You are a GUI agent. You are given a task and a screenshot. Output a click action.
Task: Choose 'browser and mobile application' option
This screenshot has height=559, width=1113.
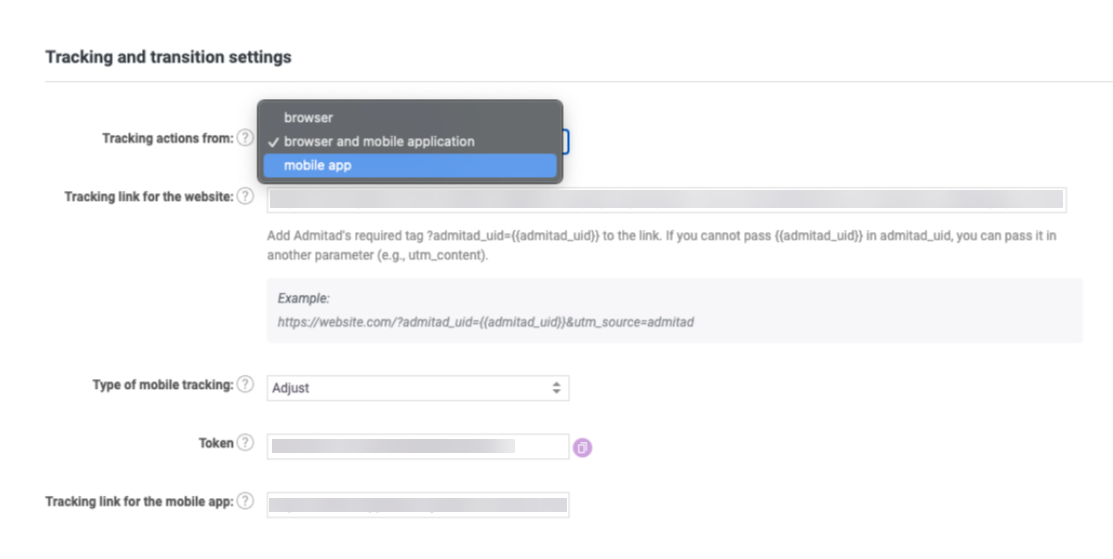(x=378, y=142)
